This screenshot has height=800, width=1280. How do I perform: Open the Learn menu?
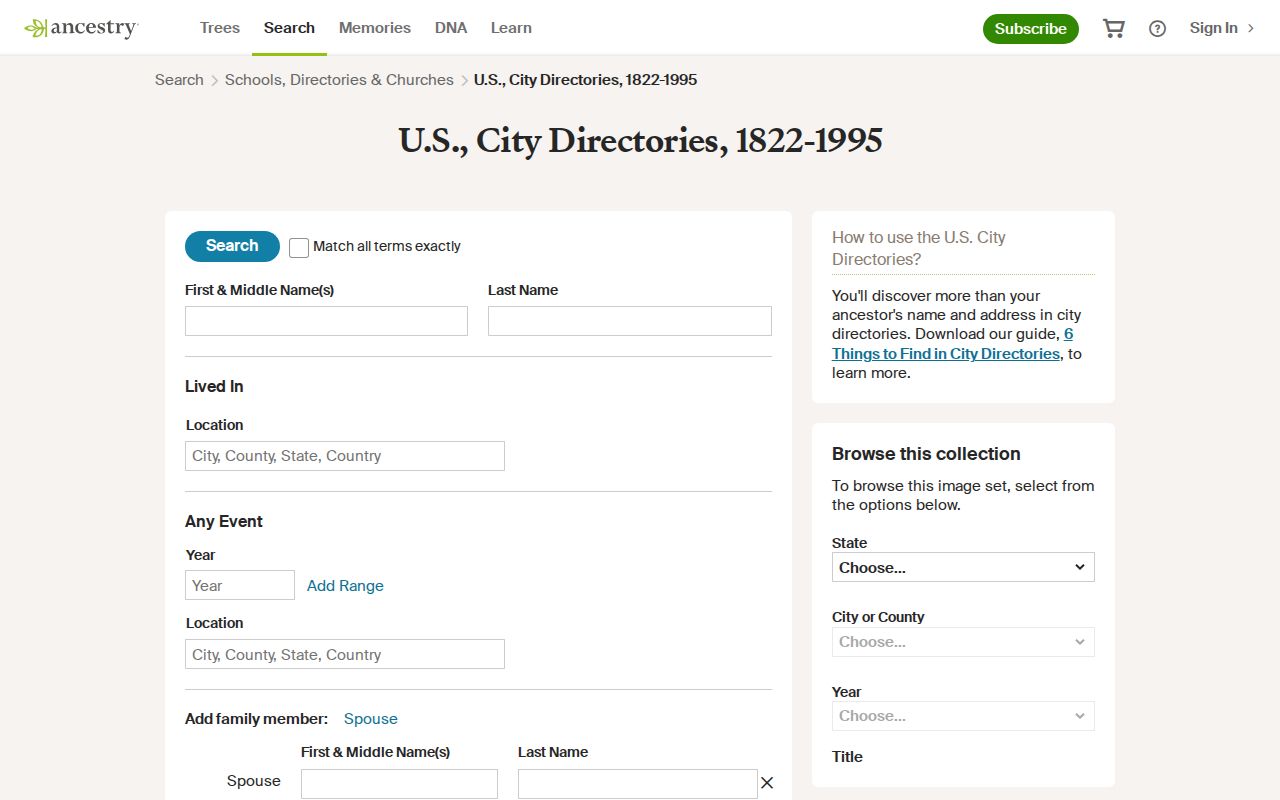511,28
